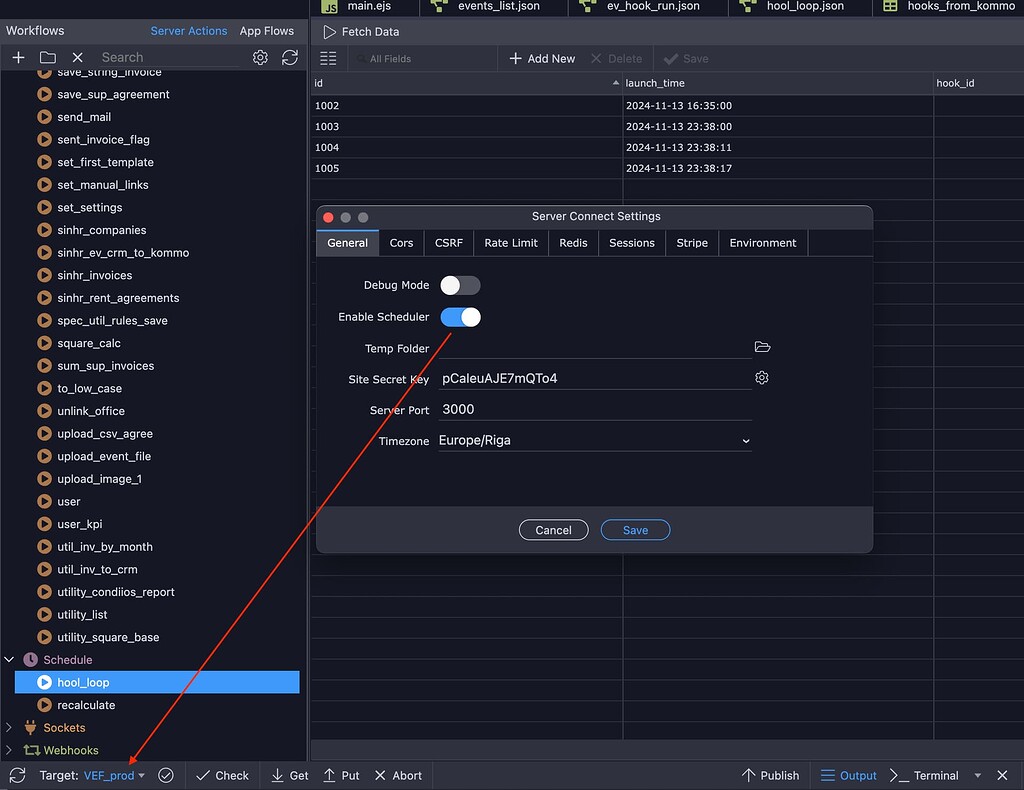Screen dimensions: 1024x790
Task: Click the target validation checkmark circle
Action: (166, 775)
